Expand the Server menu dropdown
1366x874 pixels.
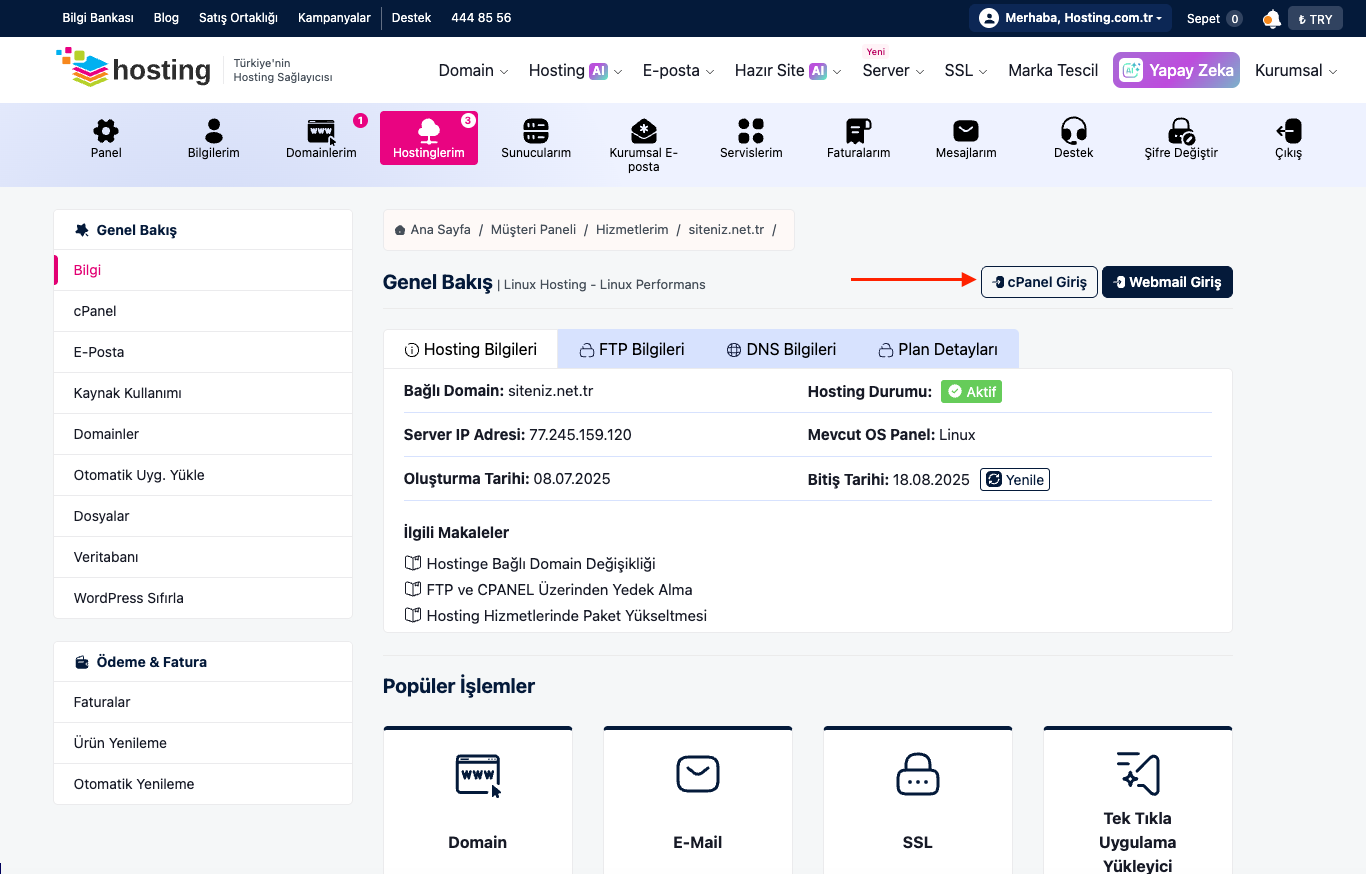[x=893, y=71]
